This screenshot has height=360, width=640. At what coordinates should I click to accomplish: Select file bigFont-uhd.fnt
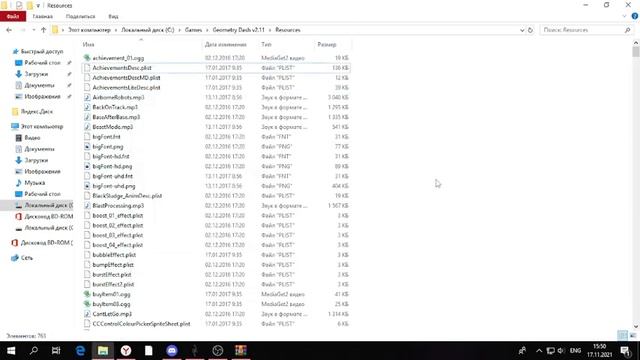point(112,176)
